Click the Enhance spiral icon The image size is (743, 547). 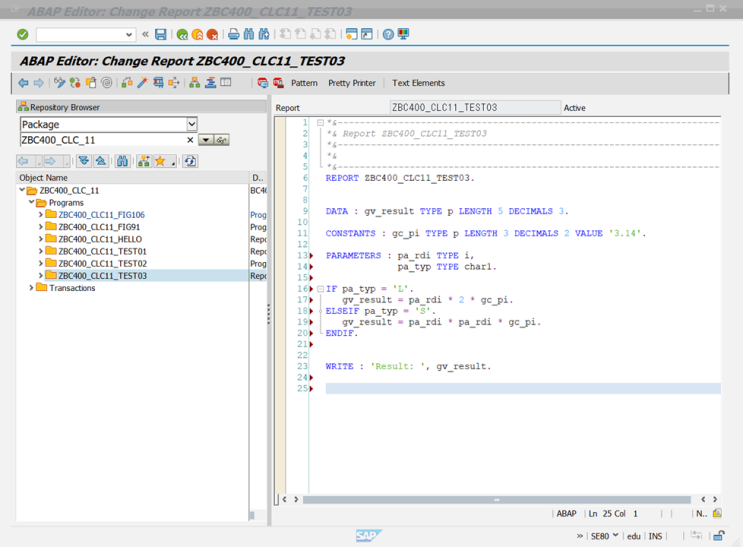[x=107, y=83]
